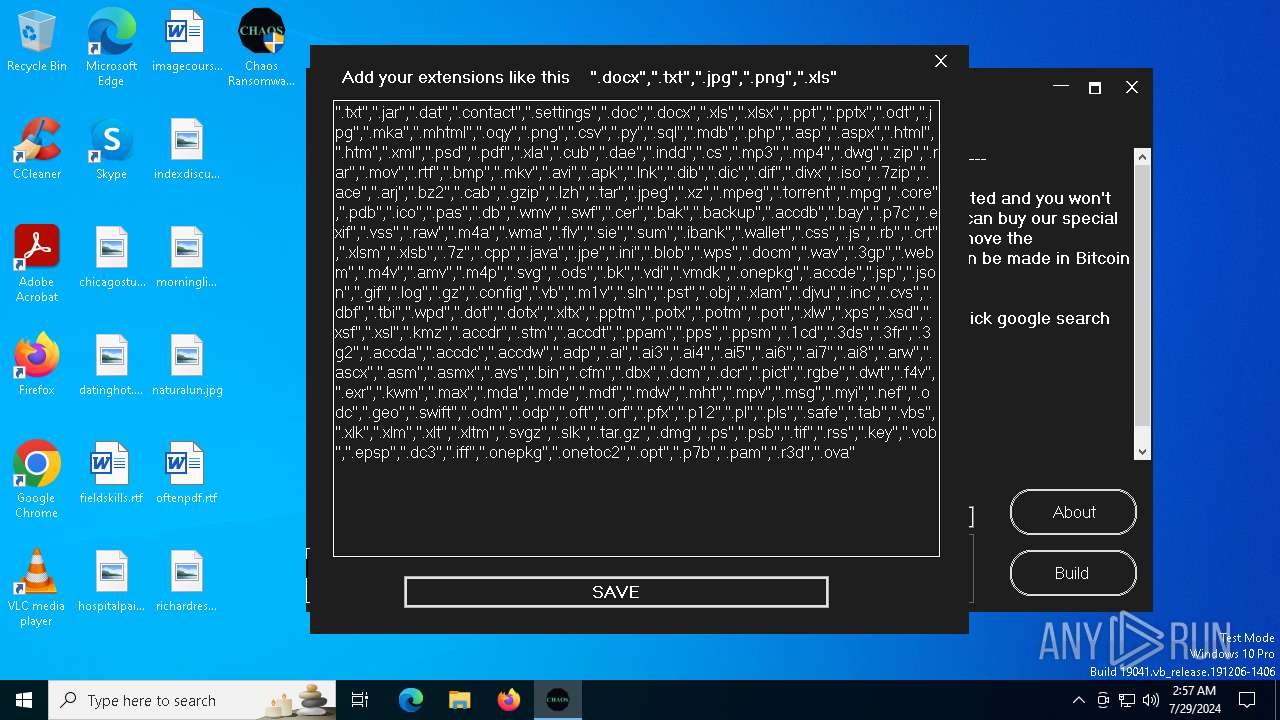Screen dimensions: 1280x720
Task: Close the extensions dialog with X
Action: click(941, 61)
